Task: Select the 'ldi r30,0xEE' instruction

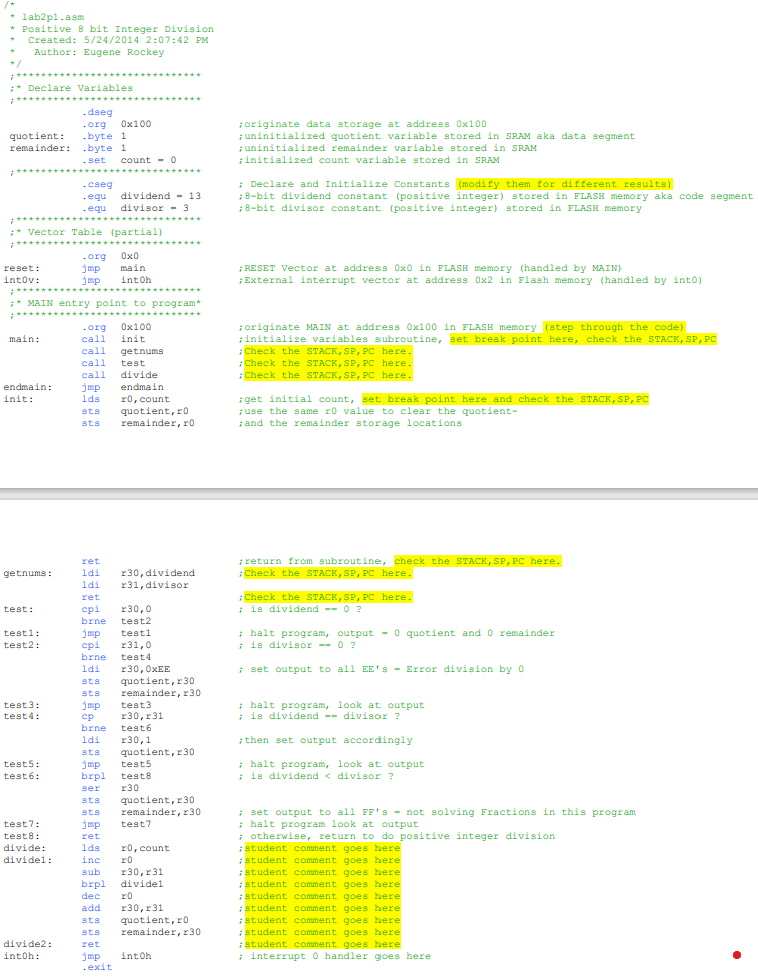Action: [x=125, y=669]
